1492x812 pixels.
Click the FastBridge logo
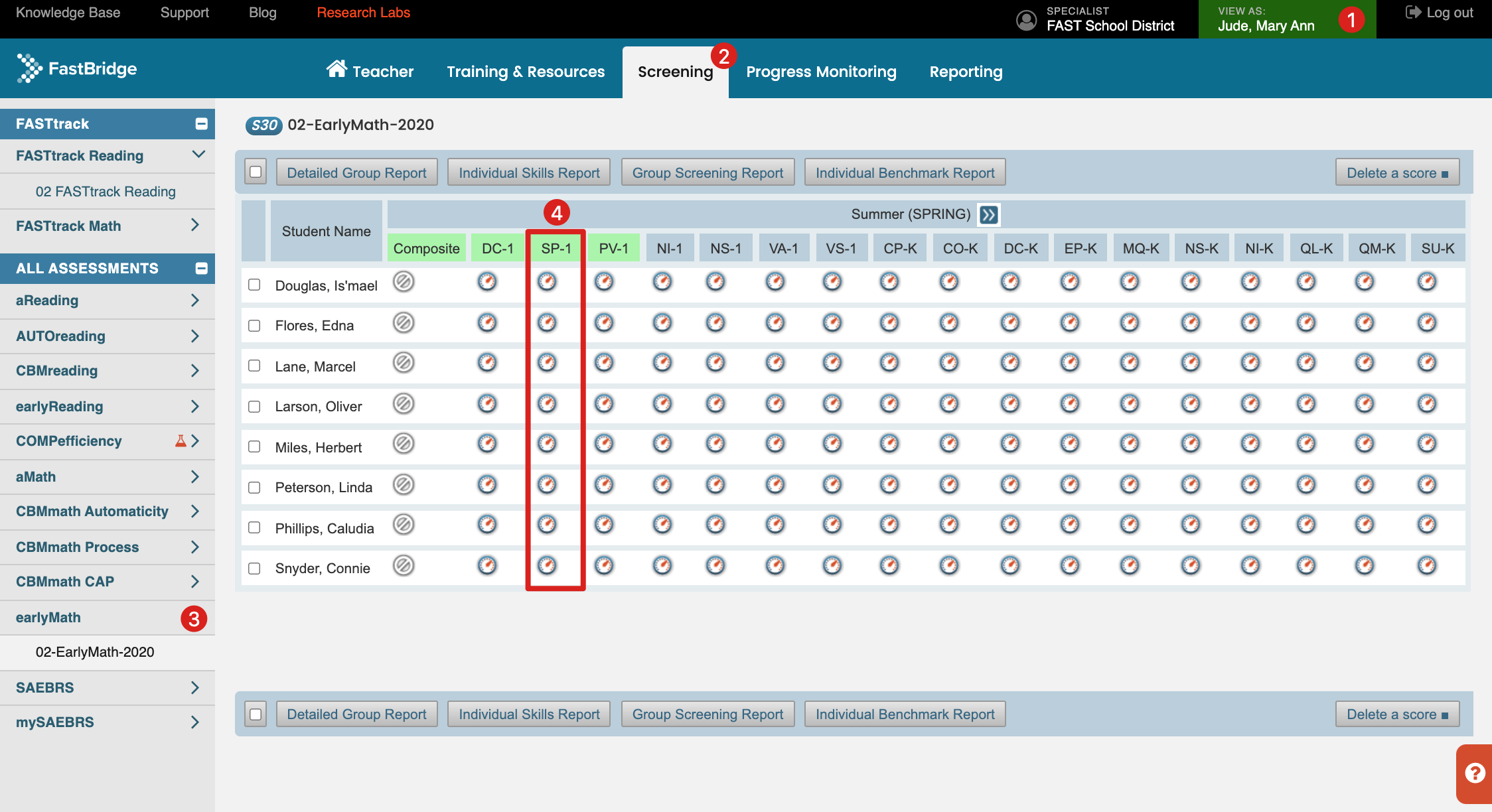coord(76,68)
